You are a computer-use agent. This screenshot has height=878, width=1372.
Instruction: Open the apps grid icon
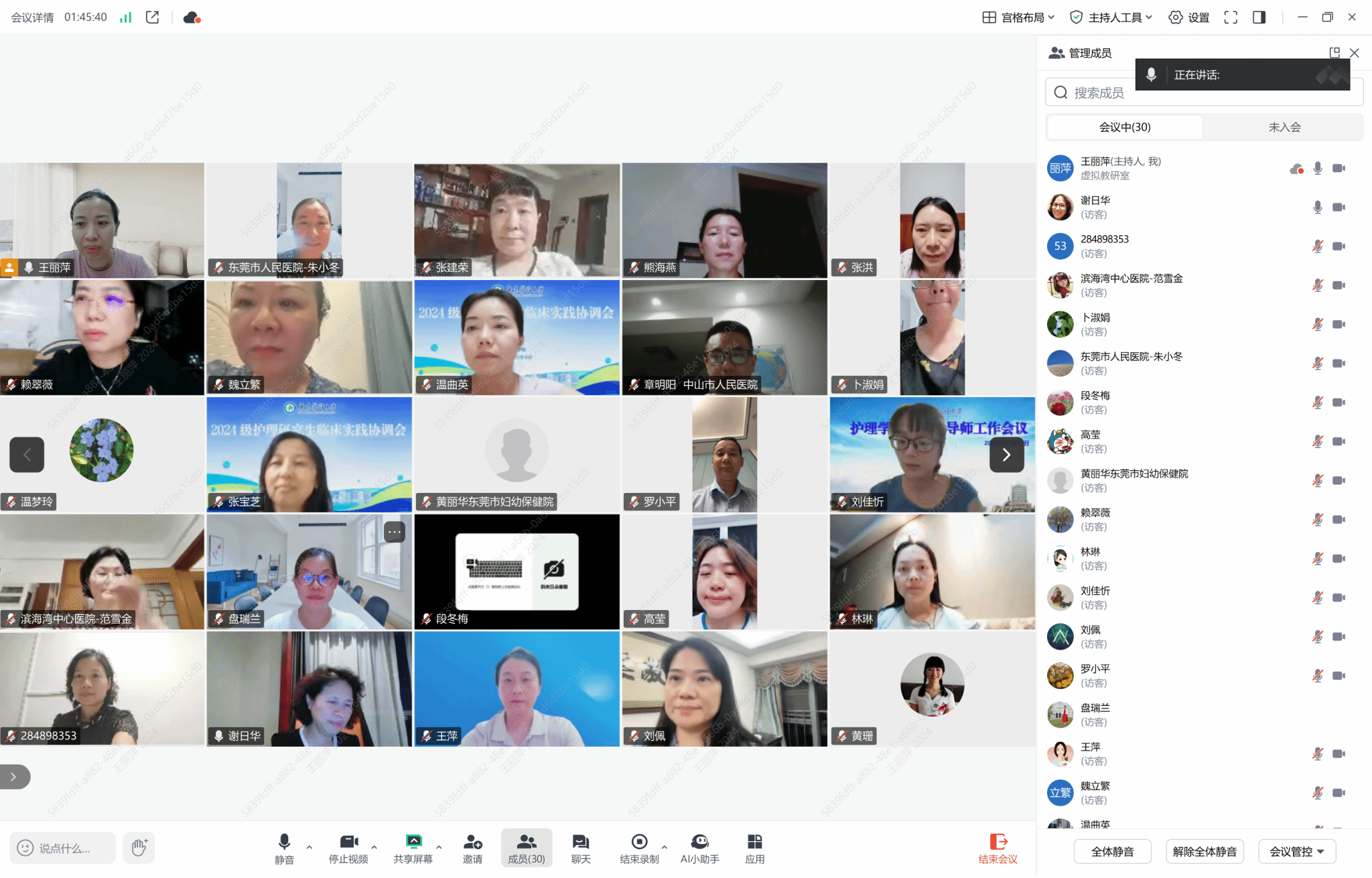coord(754,842)
